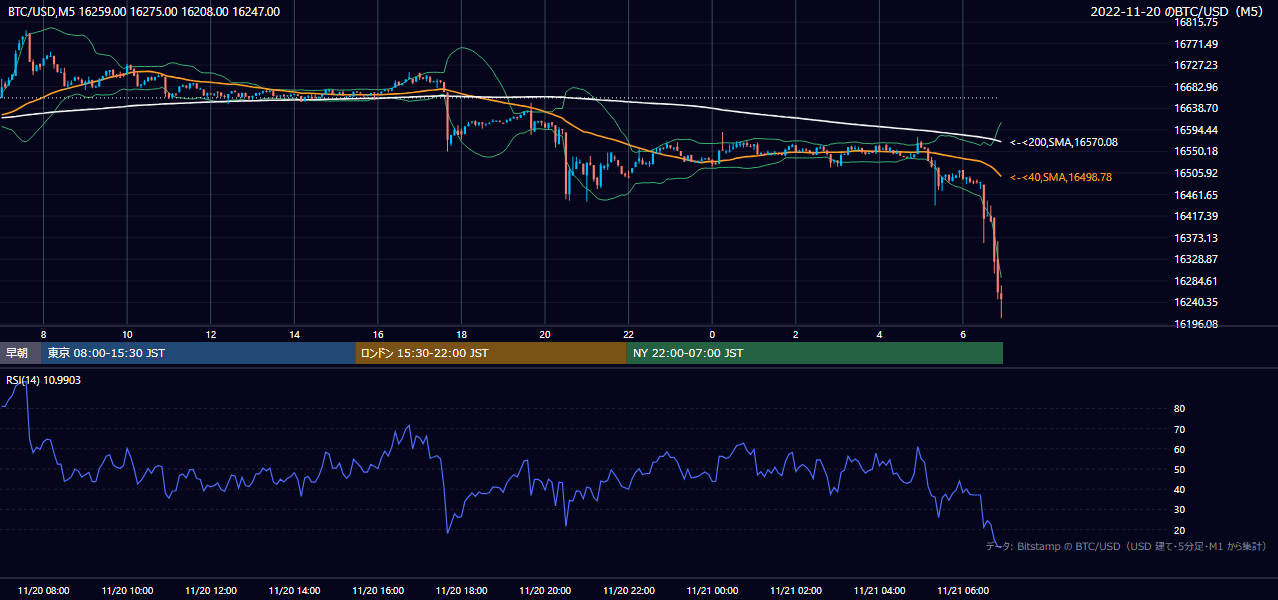Click the NY 22:00-07:00 JST session bar
This screenshot has height=600, width=1278.
point(815,353)
